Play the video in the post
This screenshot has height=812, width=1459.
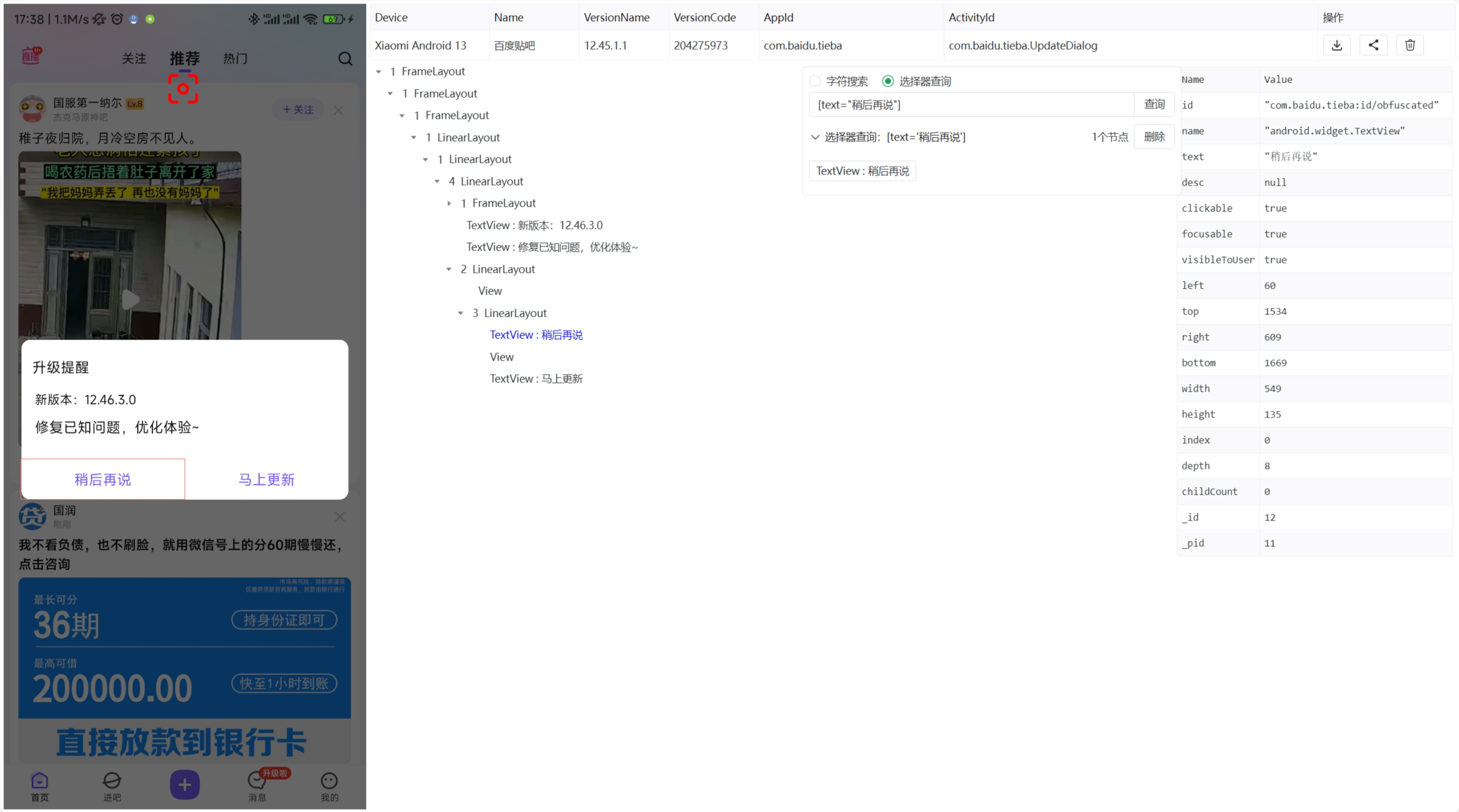click(130, 300)
